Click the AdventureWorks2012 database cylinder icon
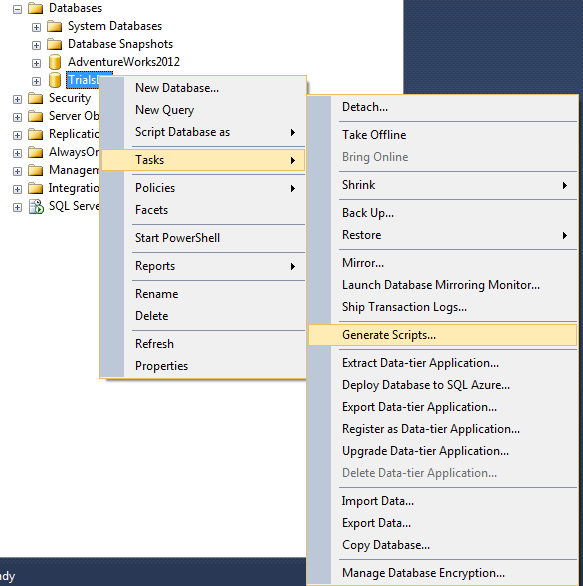This screenshot has width=583, height=586. 55,62
